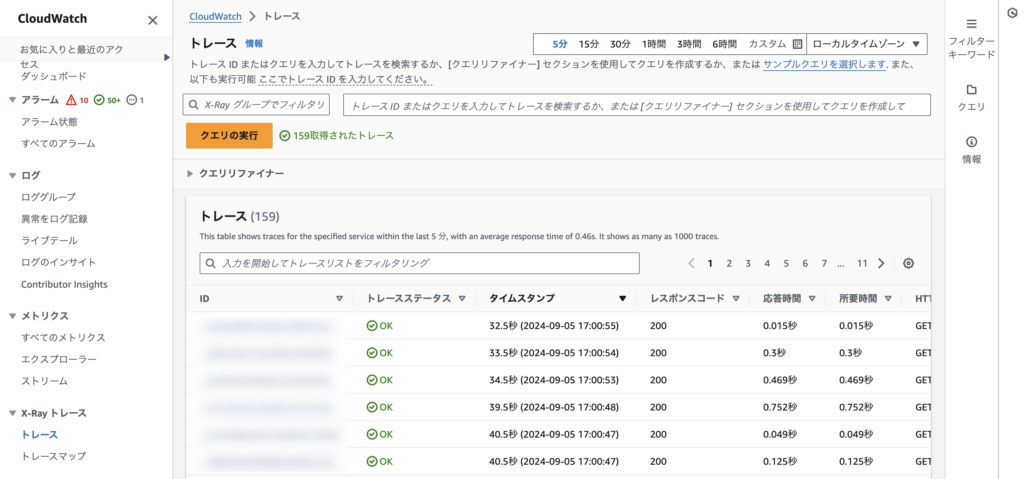Go to page 3 of traces
1024x479 pixels.
pos(748,263)
